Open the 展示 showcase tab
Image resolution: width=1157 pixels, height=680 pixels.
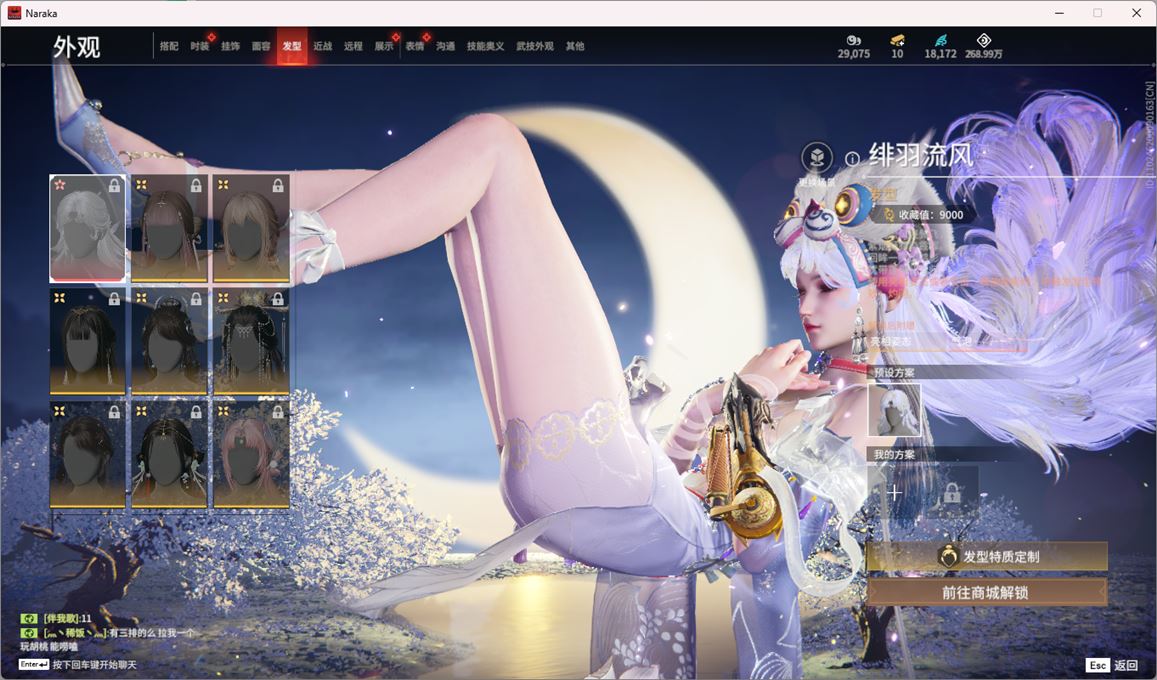click(x=384, y=46)
